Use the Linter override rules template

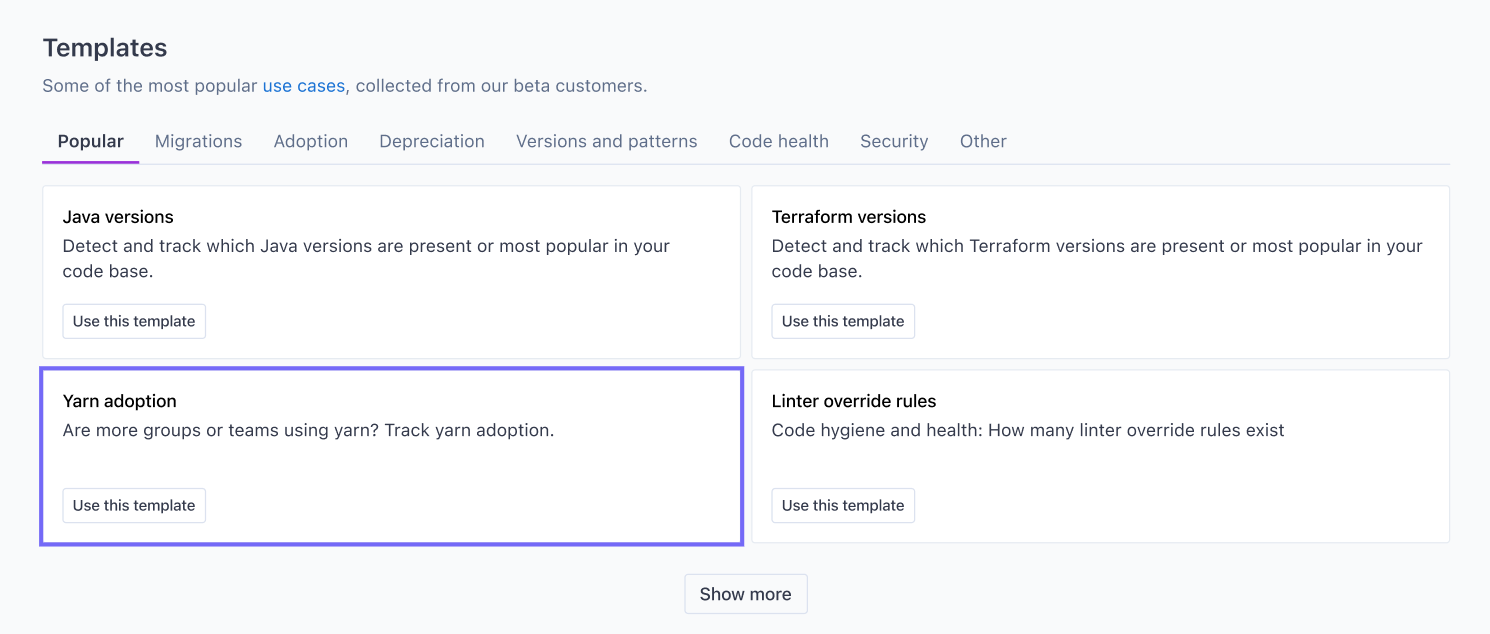842,505
